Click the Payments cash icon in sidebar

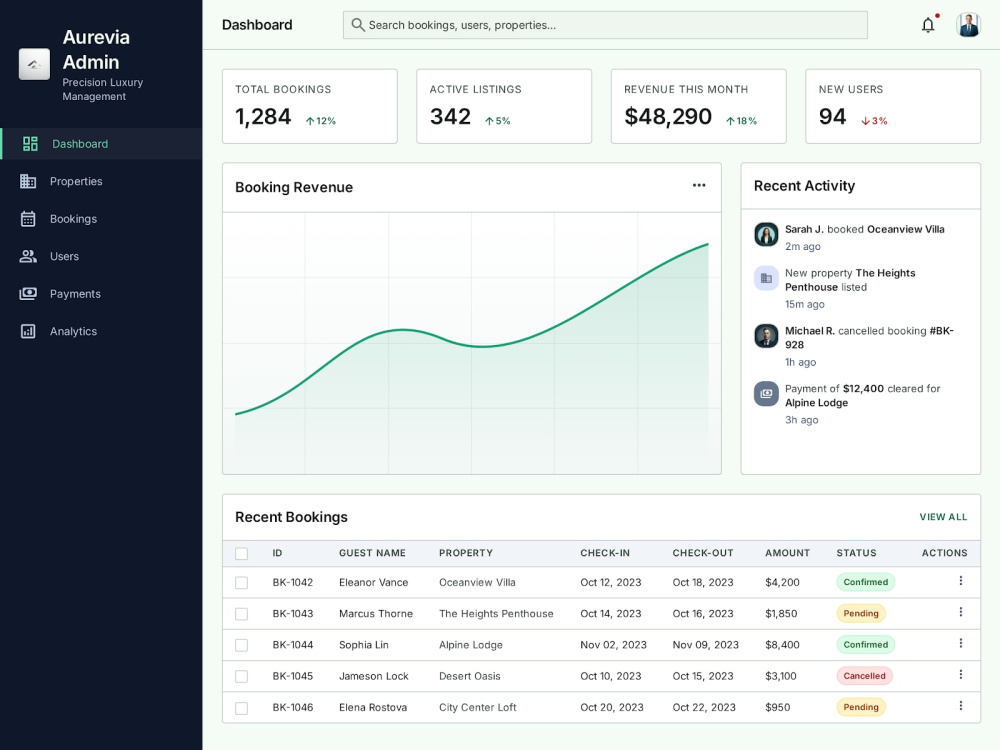(28, 293)
